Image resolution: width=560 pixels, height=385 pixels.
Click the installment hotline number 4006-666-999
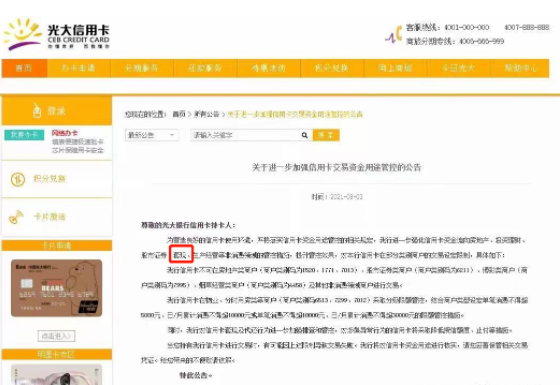(481, 41)
